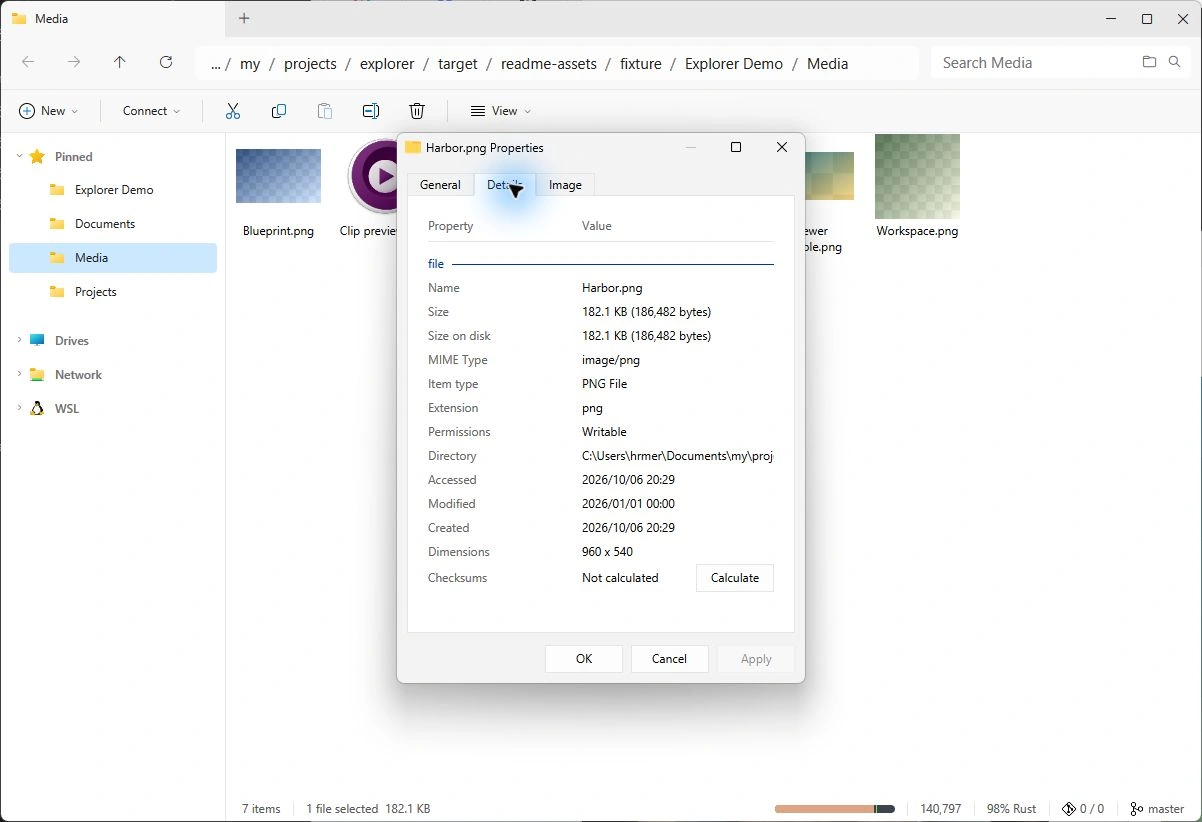Image resolution: width=1202 pixels, height=822 pixels.
Task: Click the '960 x 540' dimensions value
Action: tap(607, 552)
